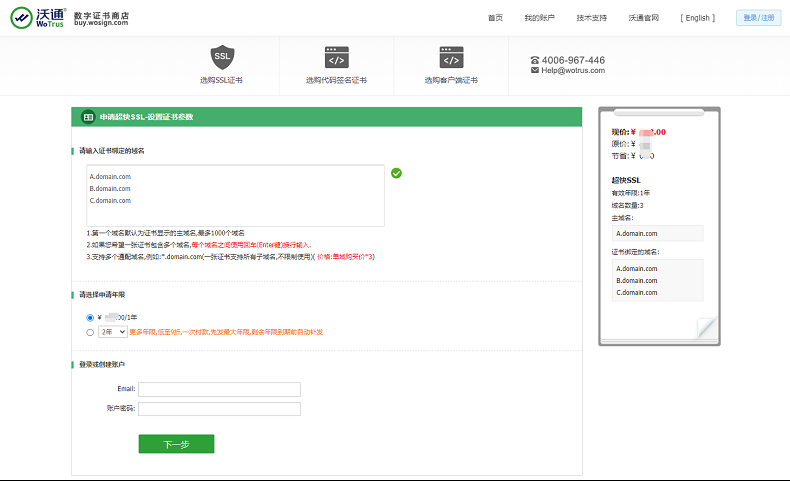Click the envelope icon beside Help@wotrus.com

[535, 71]
